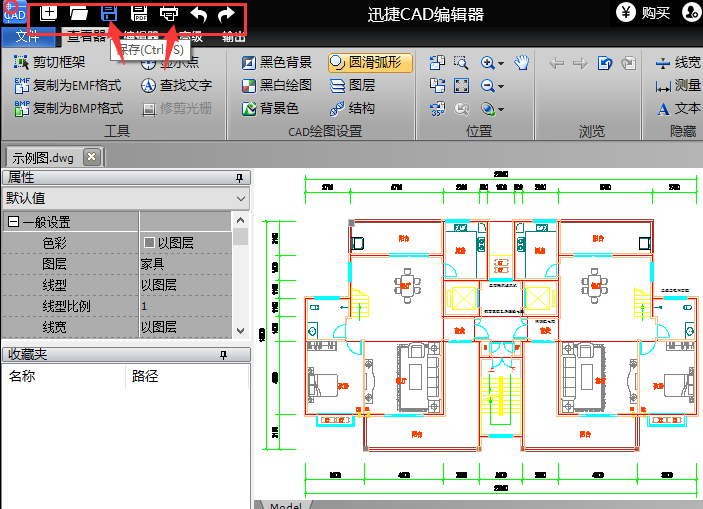Click the 色彩 color swatch box
This screenshot has height=509, width=703.
coord(149,243)
